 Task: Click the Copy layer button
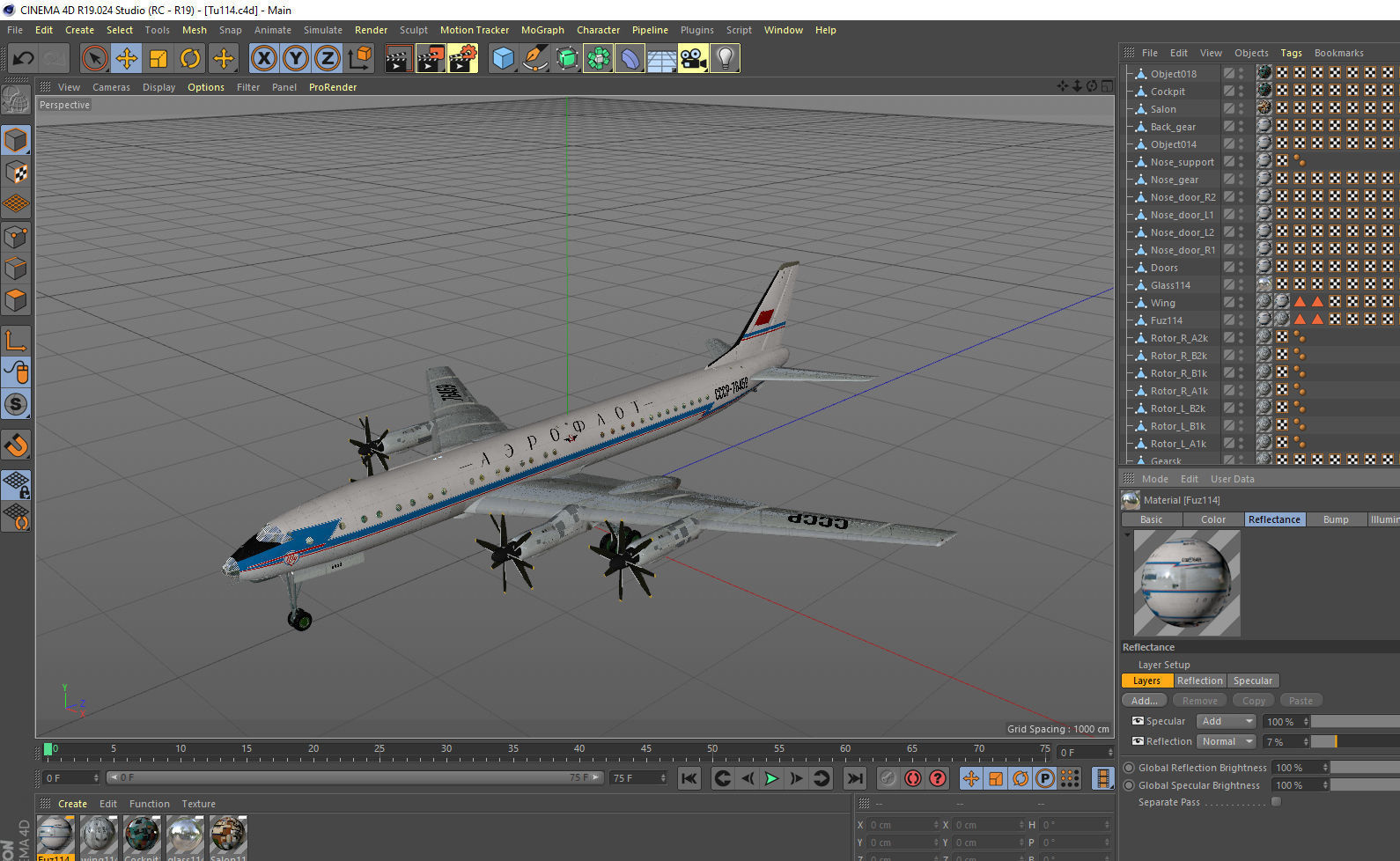click(1254, 701)
